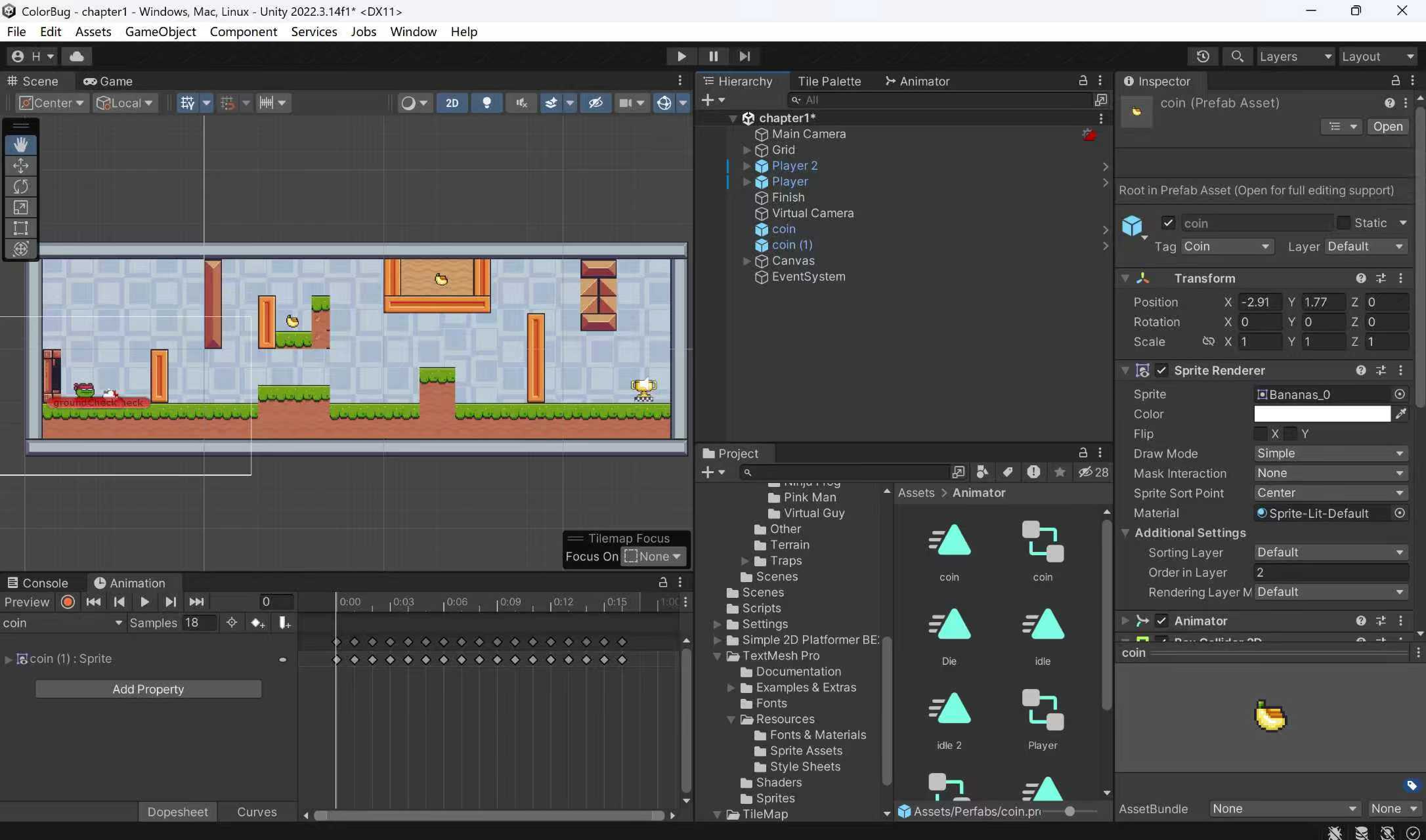Select the Rotate tool in Scene view

(x=20, y=186)
